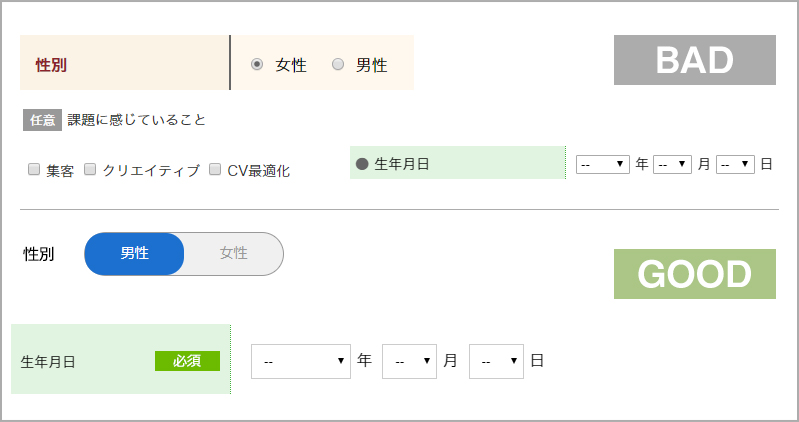Open the small year dropdown in BAD example

pyautogui.click(x=602, y=164)
